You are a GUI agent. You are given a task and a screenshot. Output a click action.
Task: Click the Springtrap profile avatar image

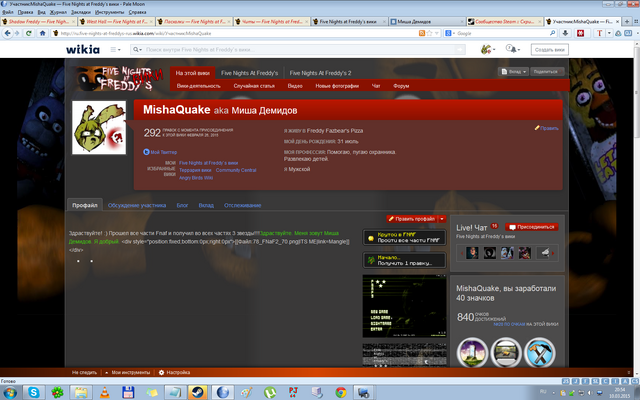99,128
